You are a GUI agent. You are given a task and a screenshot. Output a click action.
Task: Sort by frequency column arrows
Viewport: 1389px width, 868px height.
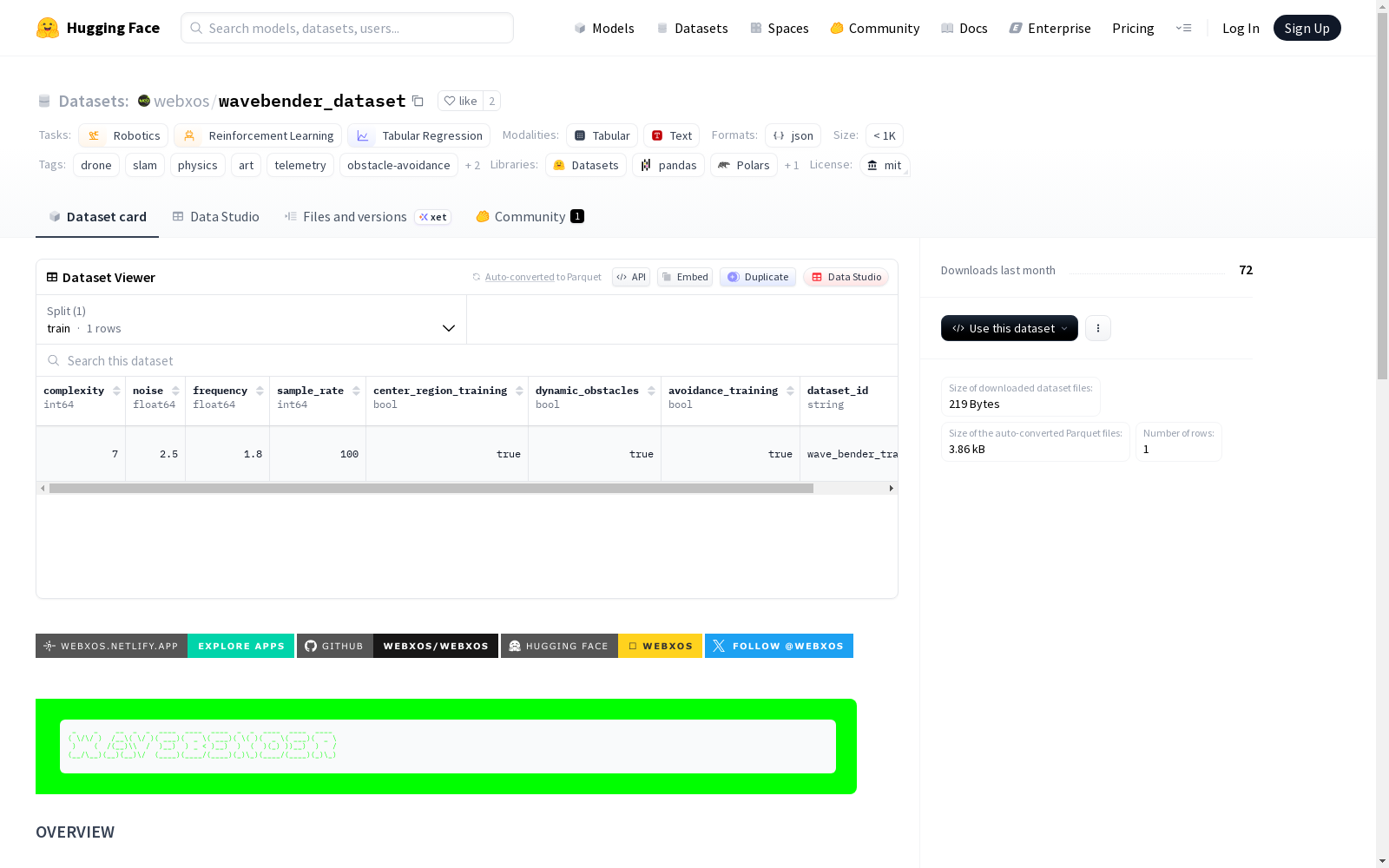[x=260, y=391]
